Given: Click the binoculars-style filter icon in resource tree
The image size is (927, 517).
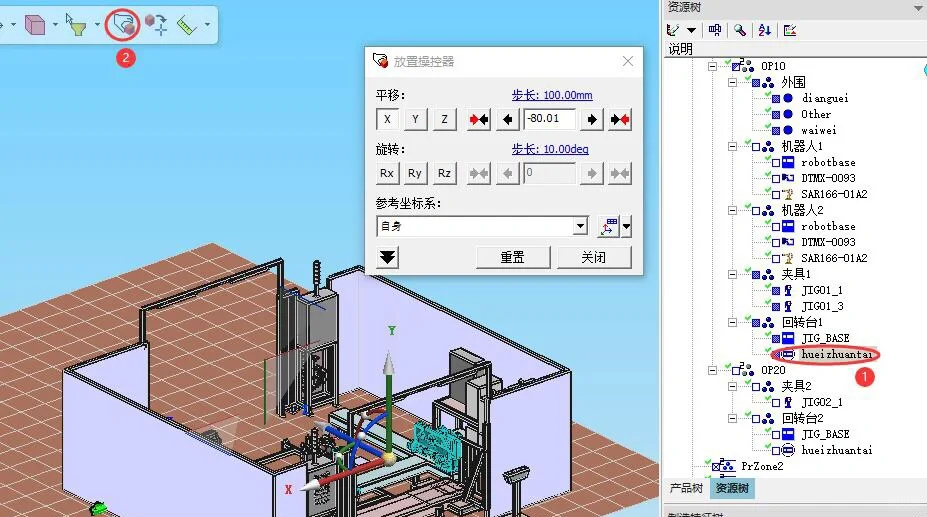Looking at the screenshot, I should (x=715, y=30).
